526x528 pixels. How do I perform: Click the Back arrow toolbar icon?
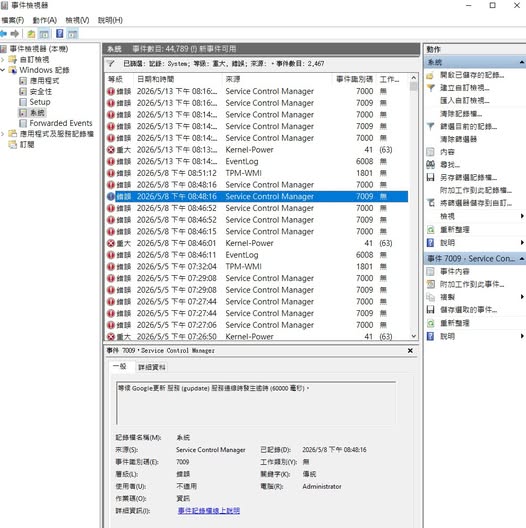[x=3, y=34]
